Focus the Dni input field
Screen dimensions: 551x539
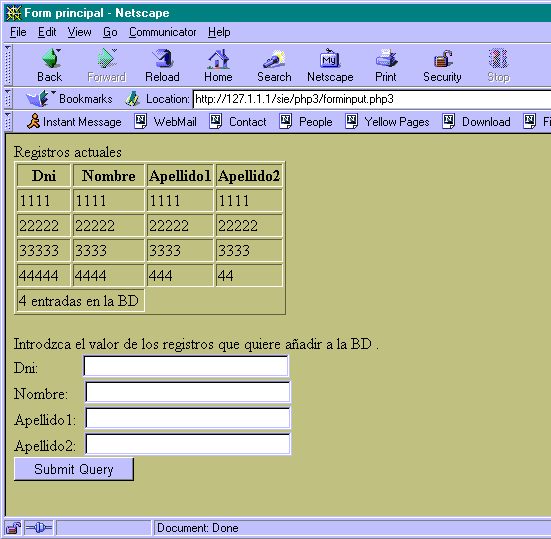(186, 366)
